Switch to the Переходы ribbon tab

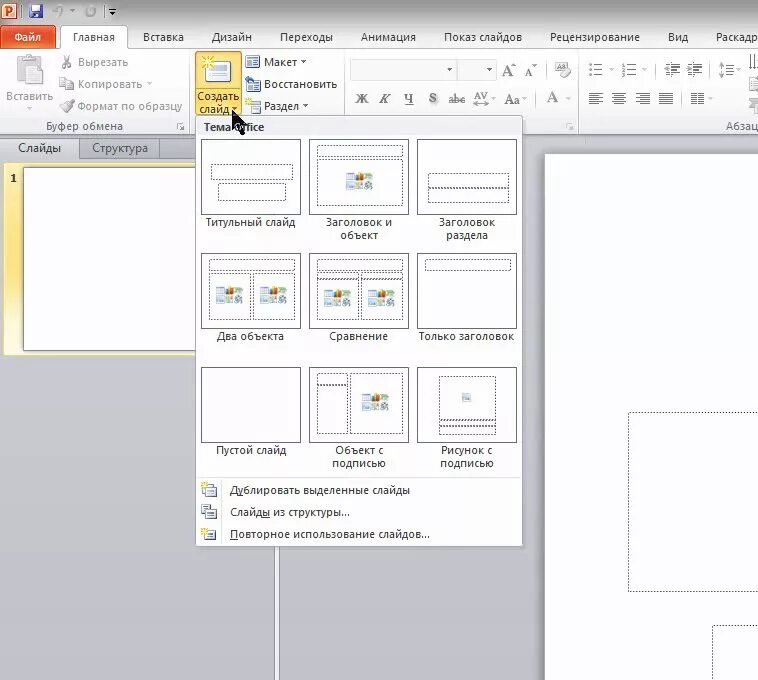pyautogui.click(x=306, y=37)
